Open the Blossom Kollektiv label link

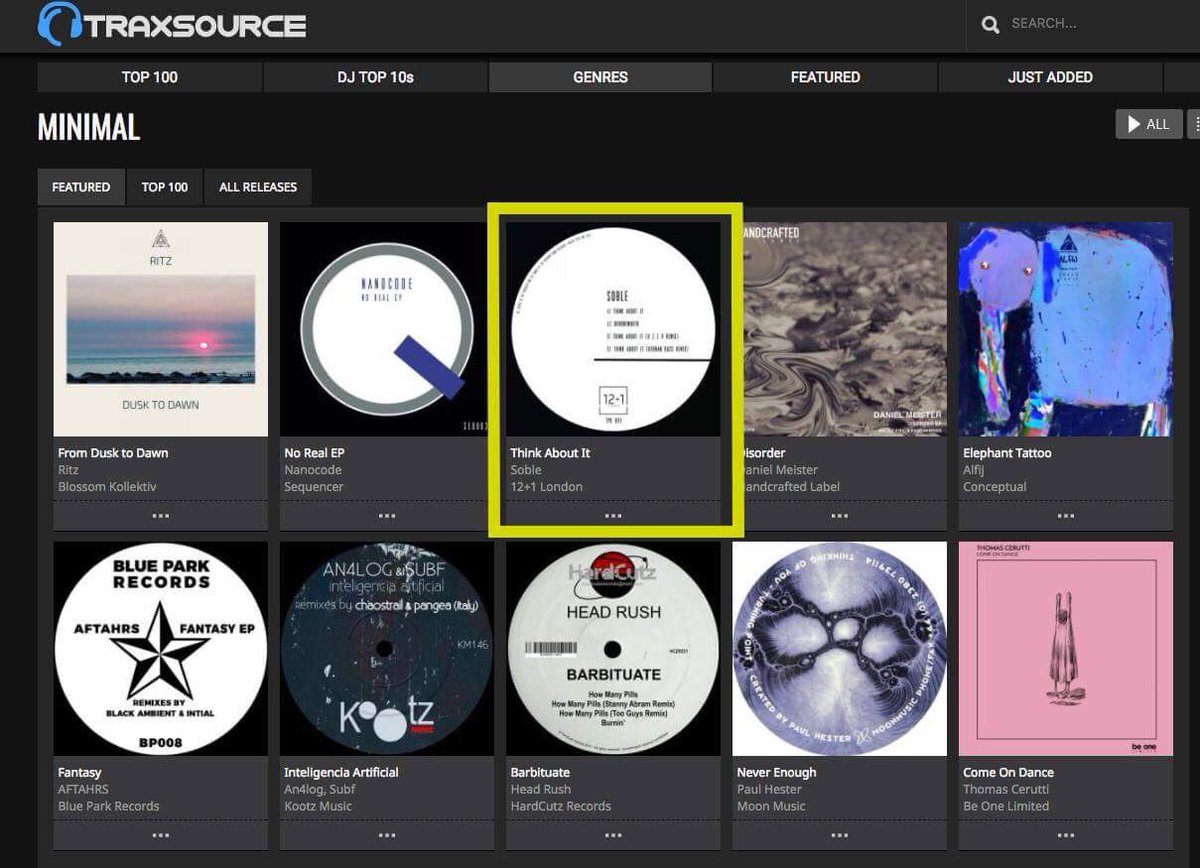(107, 487)
